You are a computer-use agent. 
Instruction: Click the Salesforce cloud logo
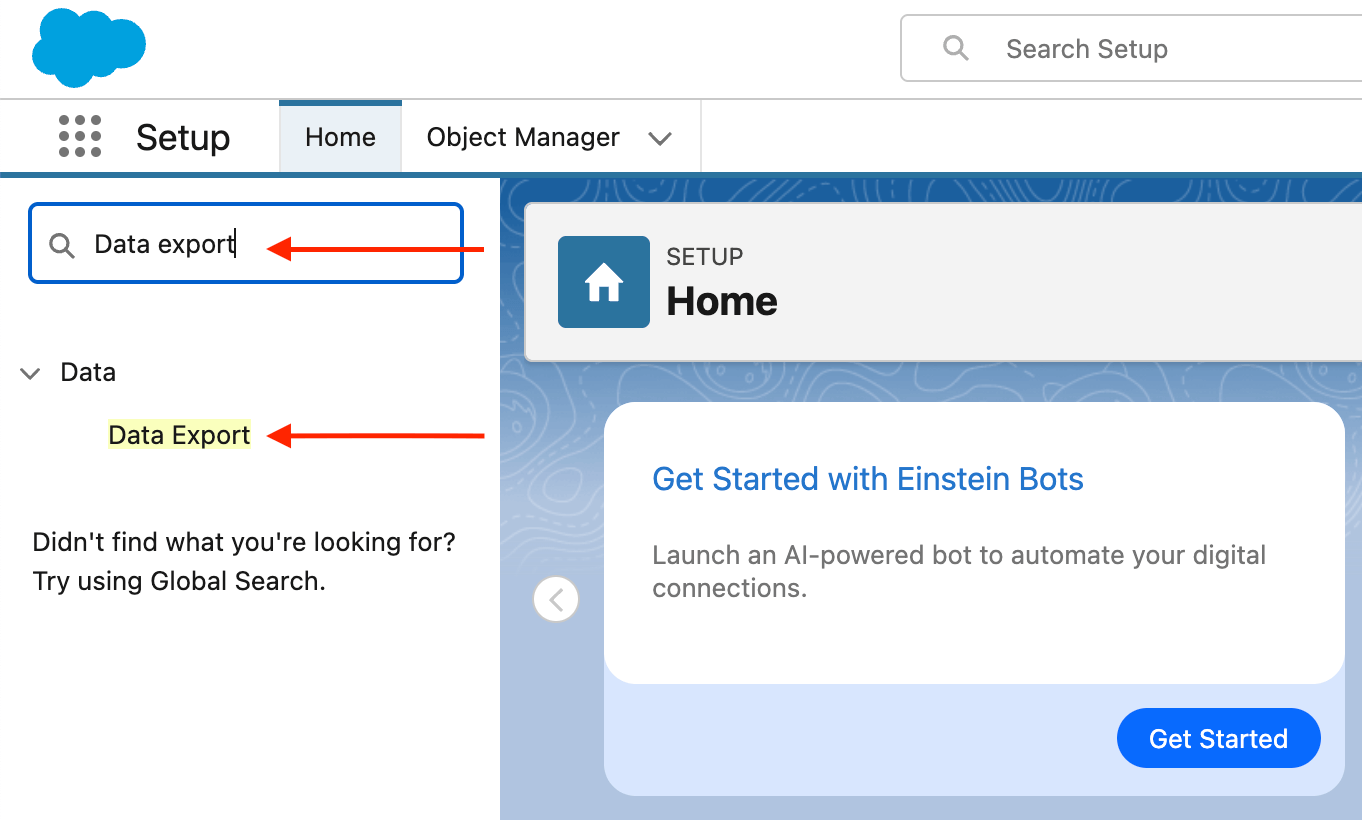[88, 47]
